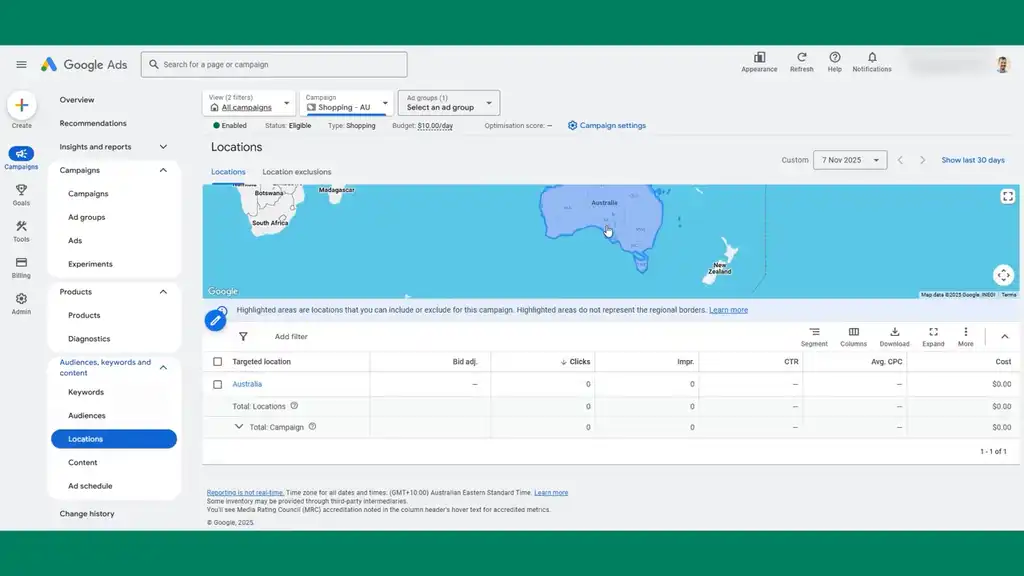Click the Download table icon

894,333
